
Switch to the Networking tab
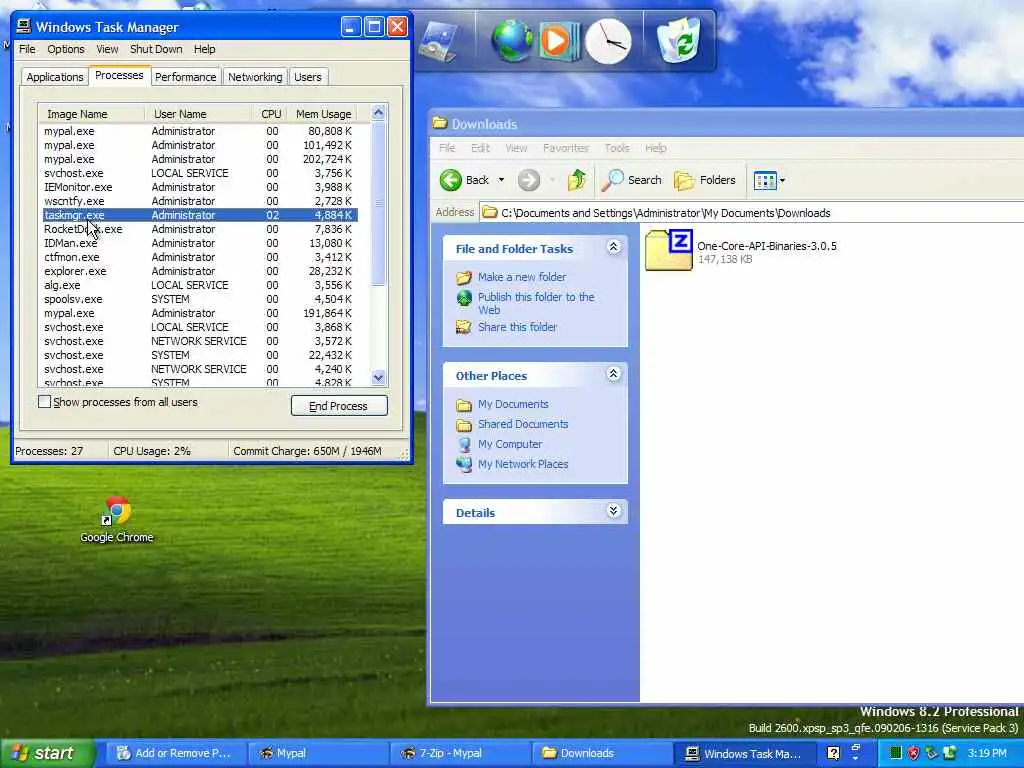[255, 77]
